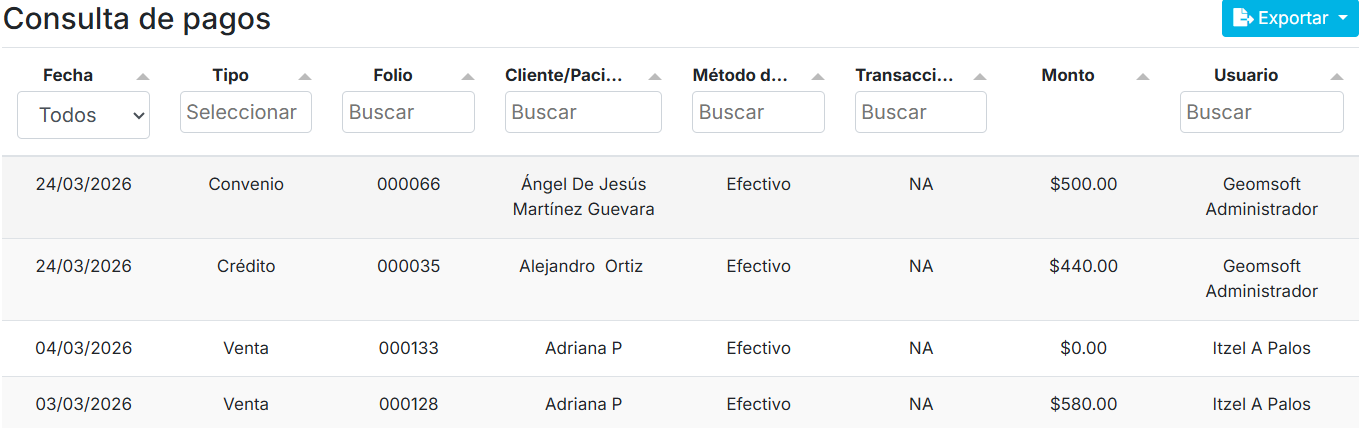Image resolution: width=1361 pixels, height=428 pixels.
Task: Click the Método de pago search field
Action: click(x=758, y=112)
